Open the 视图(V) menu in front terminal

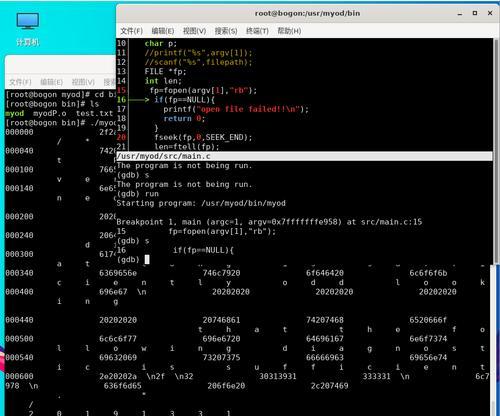pyautogui.click(x=194, y=31)
